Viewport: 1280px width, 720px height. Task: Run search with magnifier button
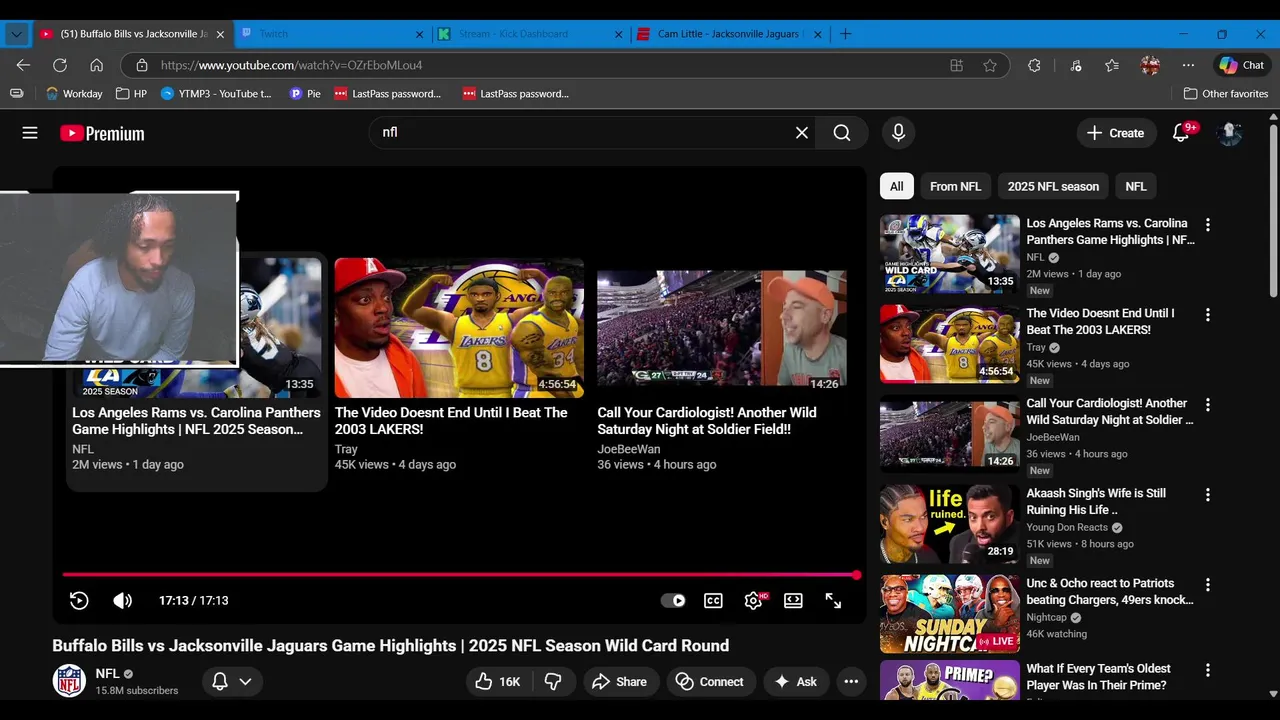click(x=842, y=133)
